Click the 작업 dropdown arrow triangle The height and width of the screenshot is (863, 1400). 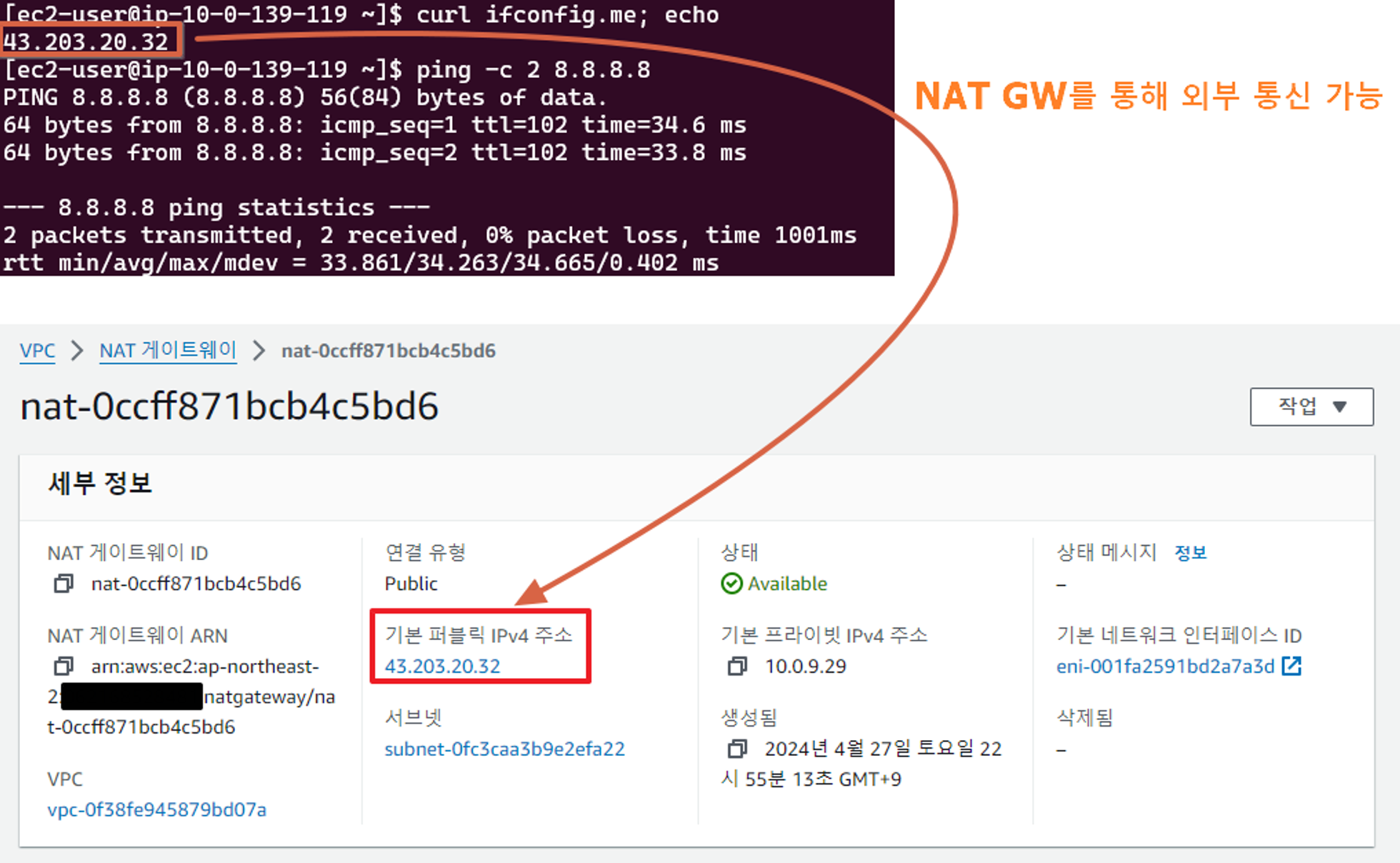click(x=1340, y=407)
